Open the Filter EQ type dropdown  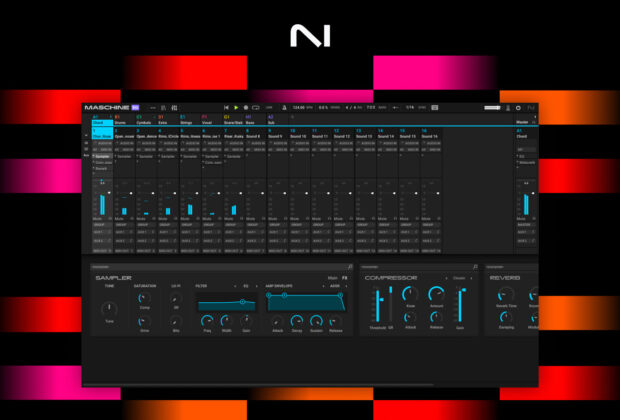click(x=246, y=286)
